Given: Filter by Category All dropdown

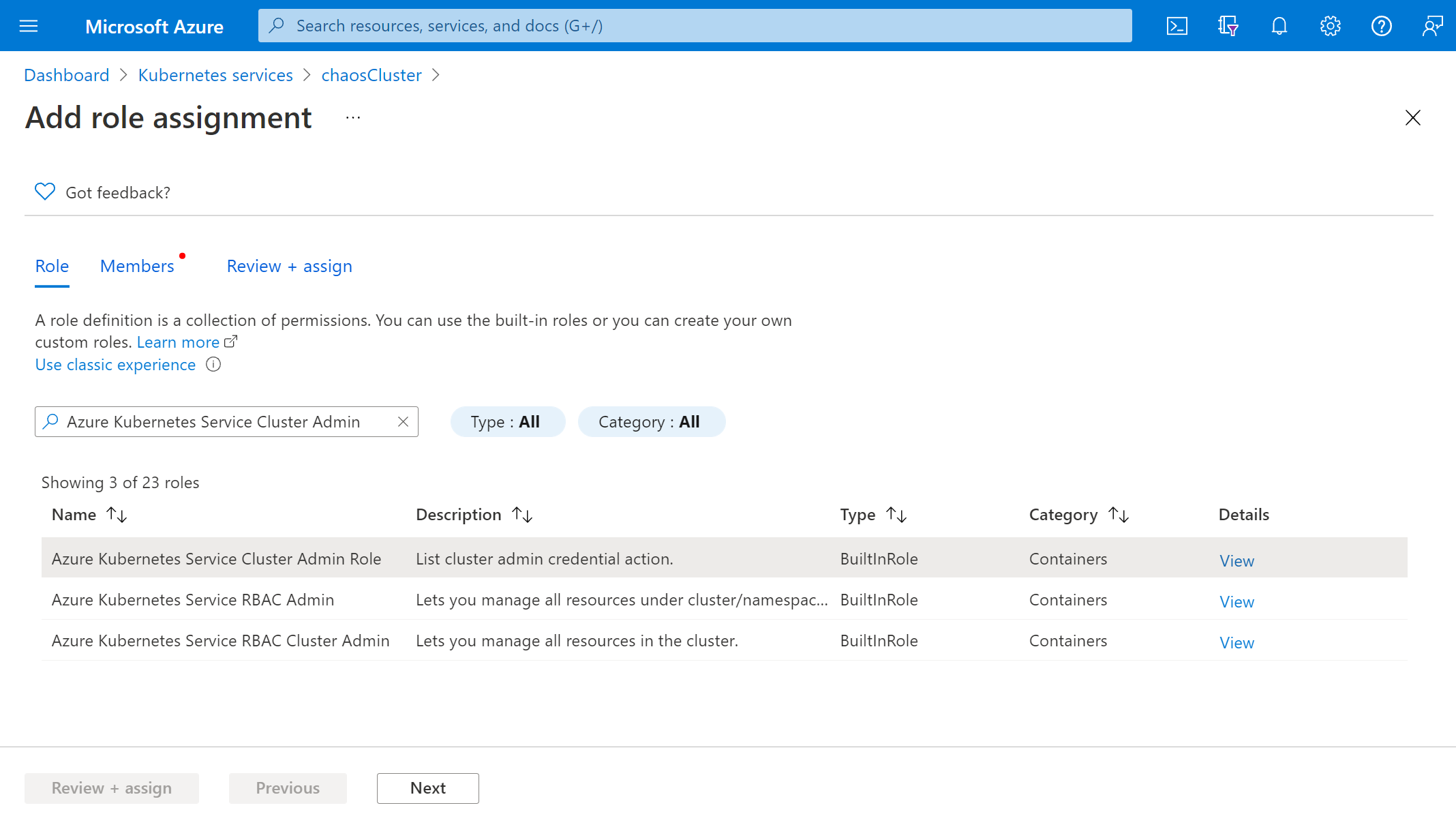Looking at the screenshot, I should tap(649, 421).
